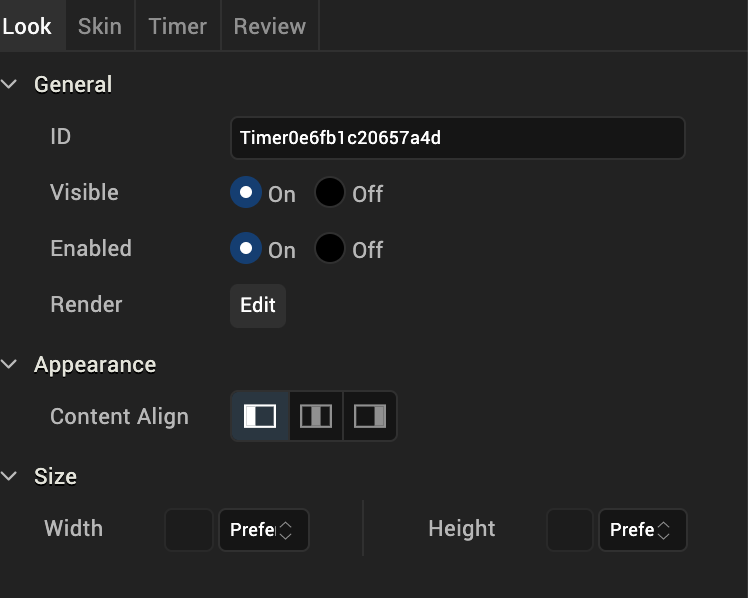The width and height of the screenshot is (748, 598).
Task: Switch to the Skin tab
Action: coord(100,26)
